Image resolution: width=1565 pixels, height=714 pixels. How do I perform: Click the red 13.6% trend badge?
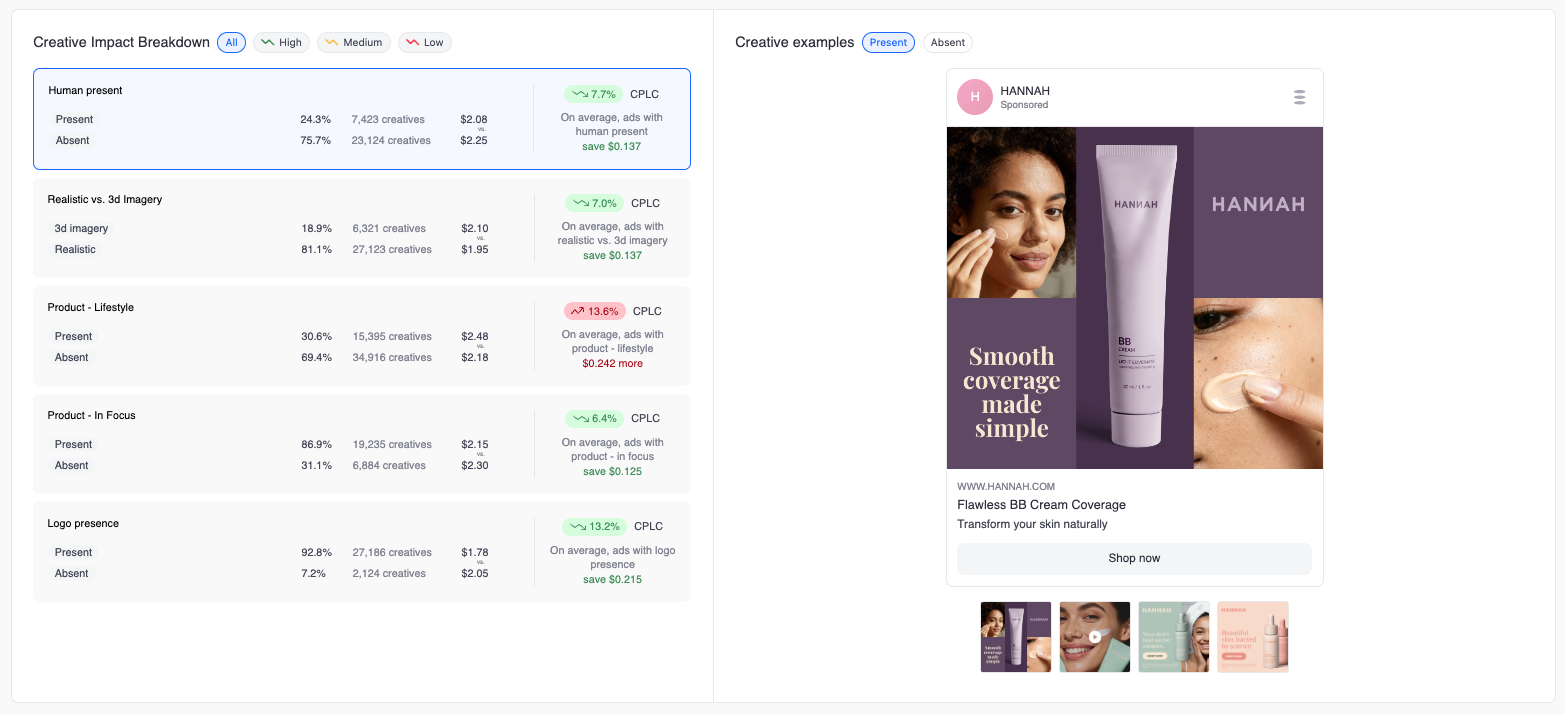(x=595, y=311)
